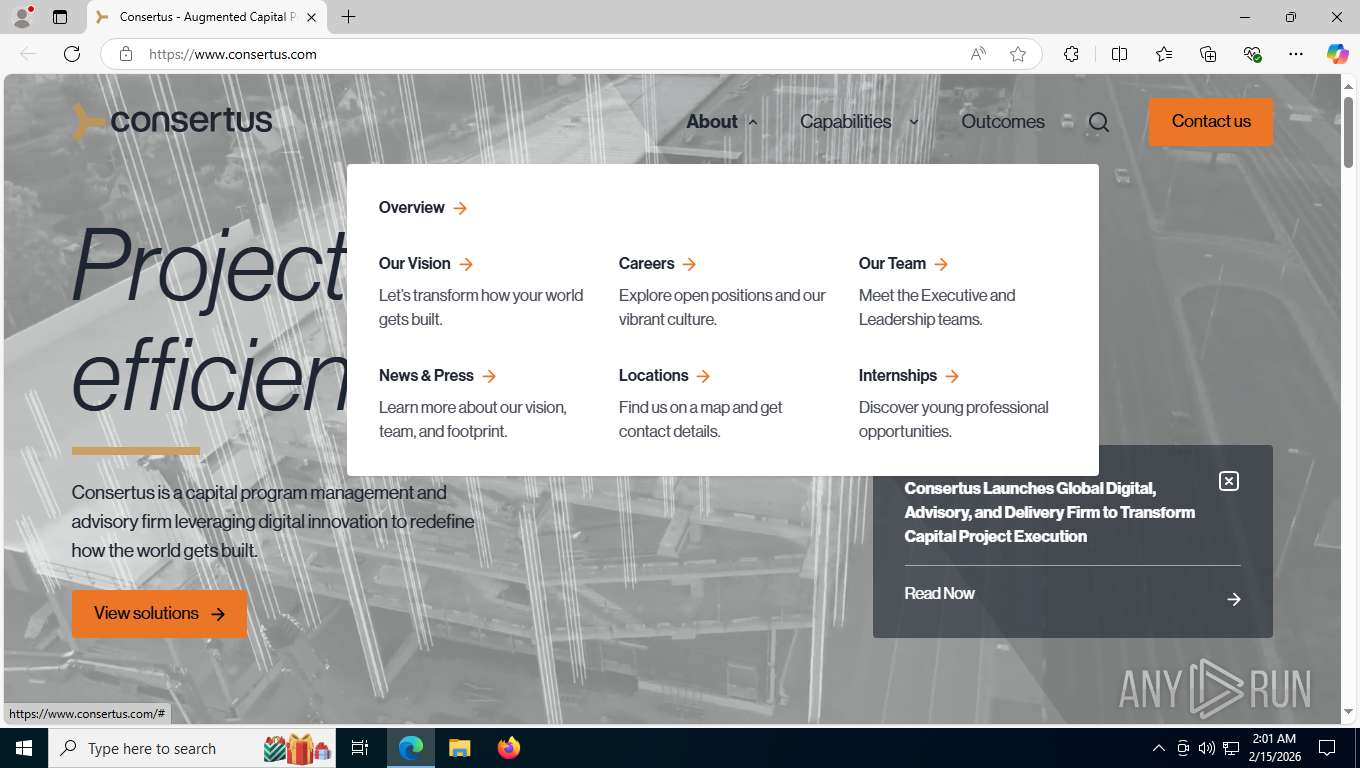Open the Outcomes nav item

point(1003,122)
